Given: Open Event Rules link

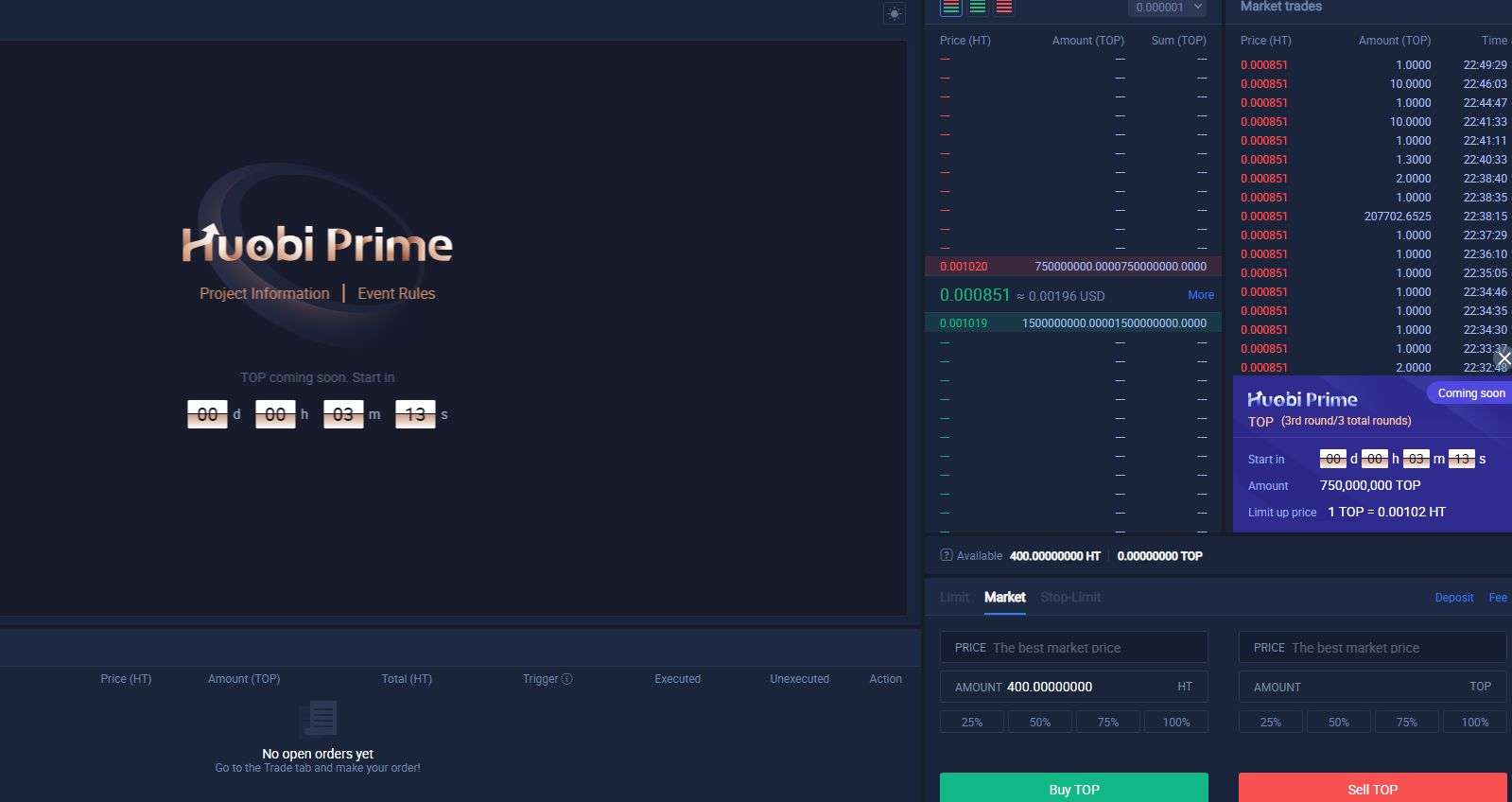Looking at the screenshot, I should (x=396, y=293).
